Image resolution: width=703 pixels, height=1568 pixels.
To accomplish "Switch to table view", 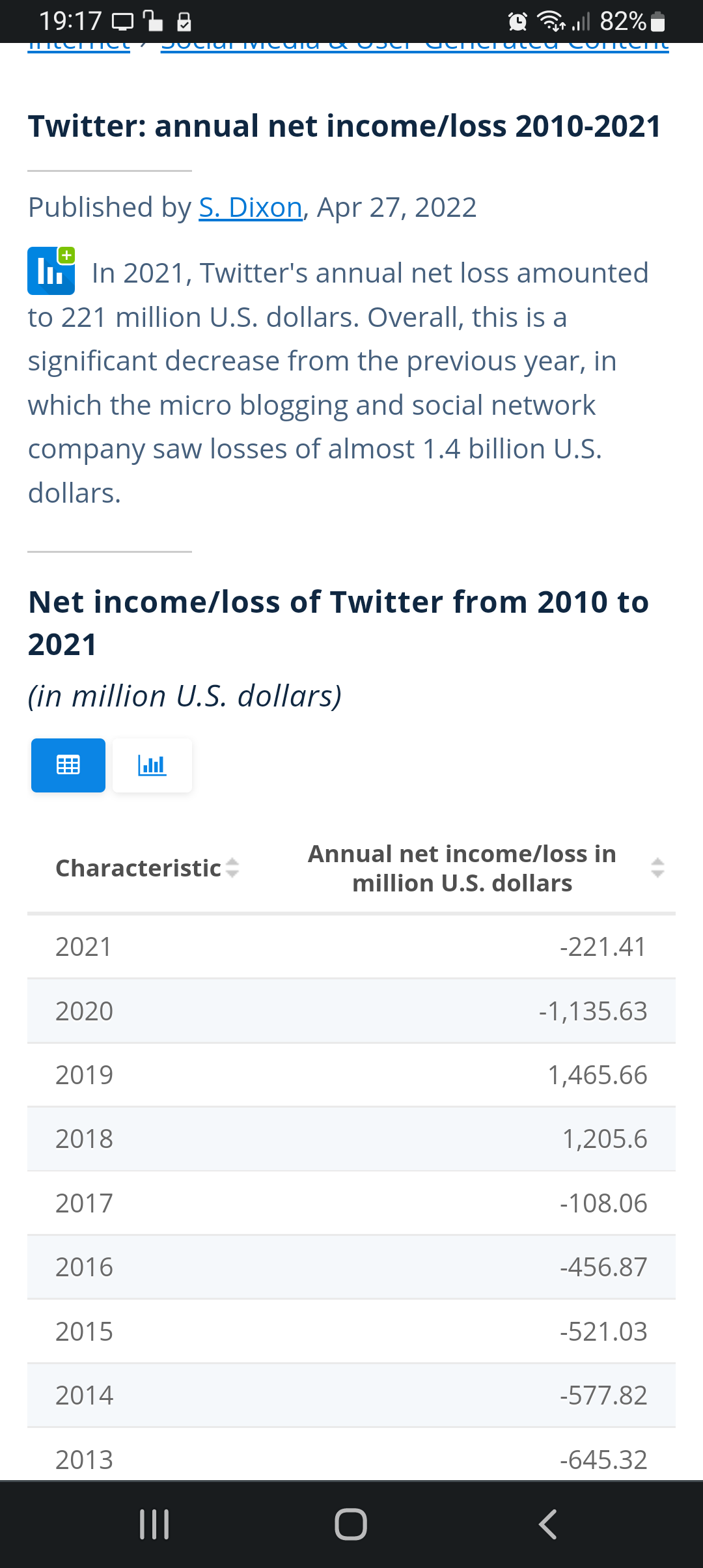I will [68, 765].
